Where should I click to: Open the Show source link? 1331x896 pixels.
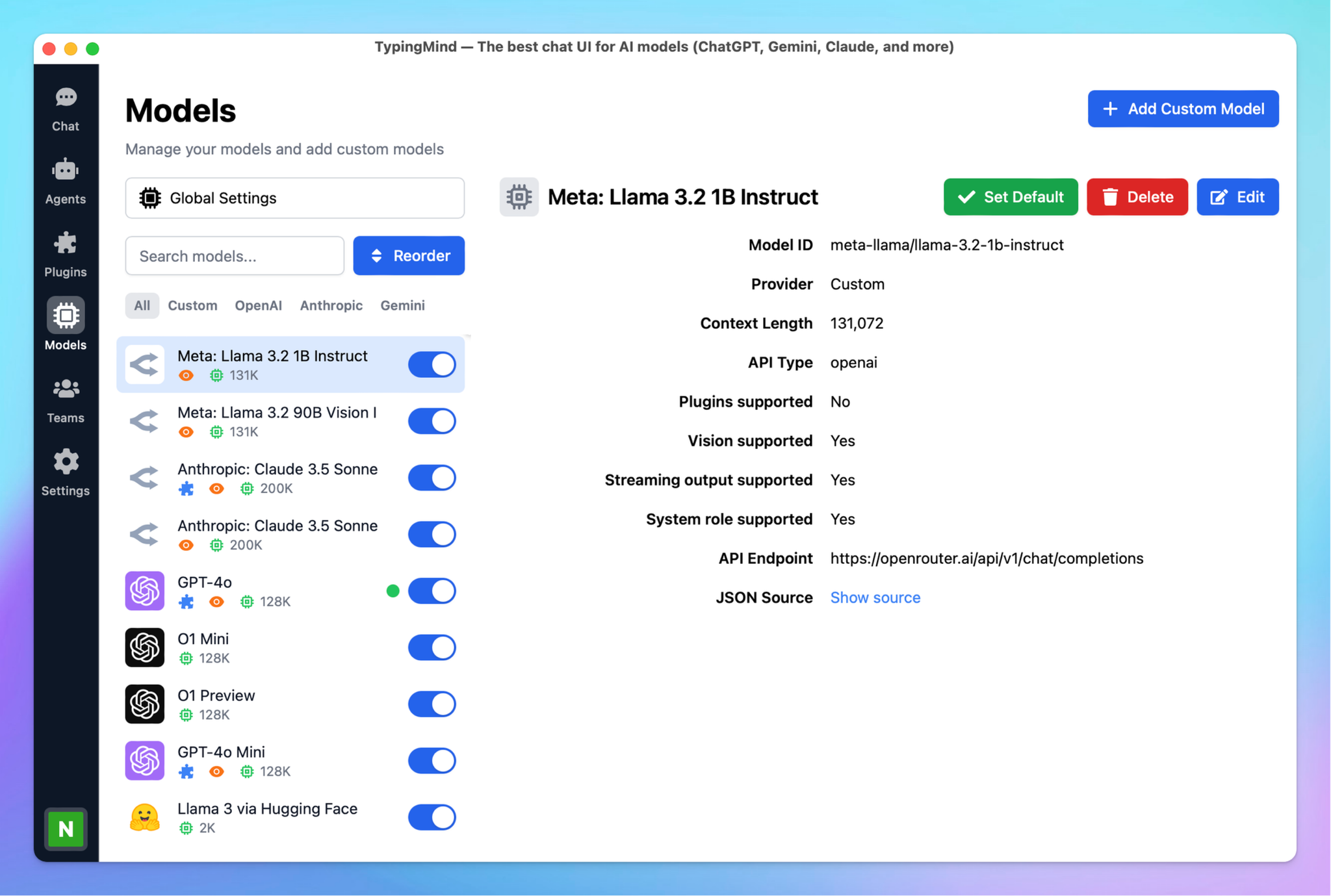pyautogui.click(x=875, y=597)
